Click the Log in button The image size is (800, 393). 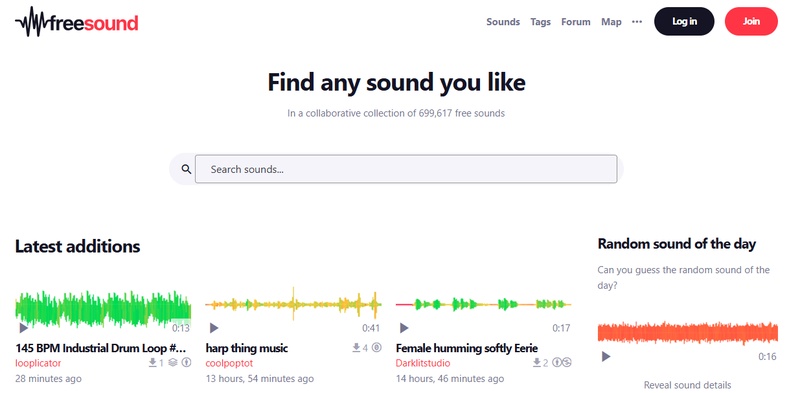click(x=684, y=21)
